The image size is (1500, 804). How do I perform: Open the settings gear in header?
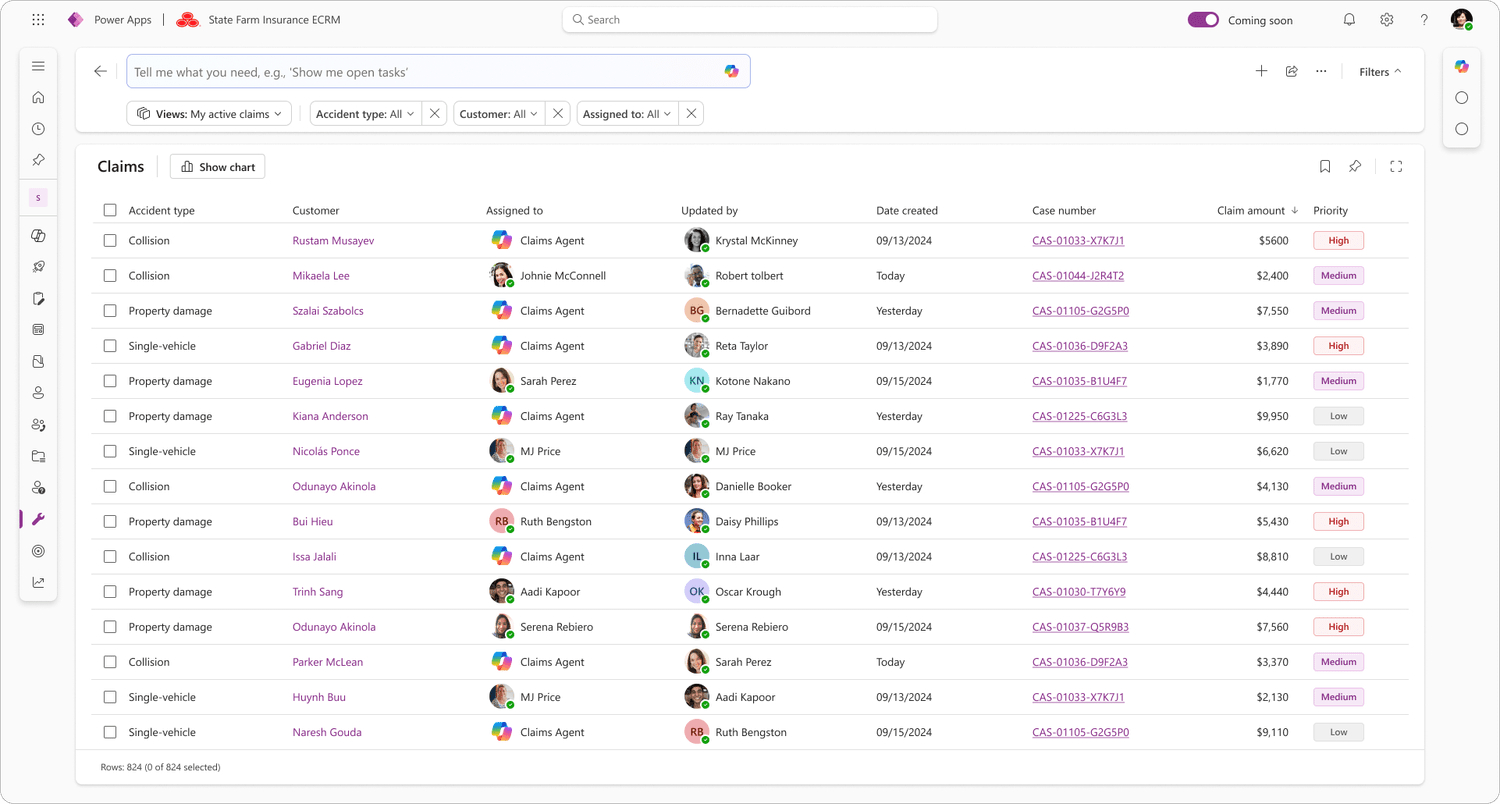[1387, 20]
